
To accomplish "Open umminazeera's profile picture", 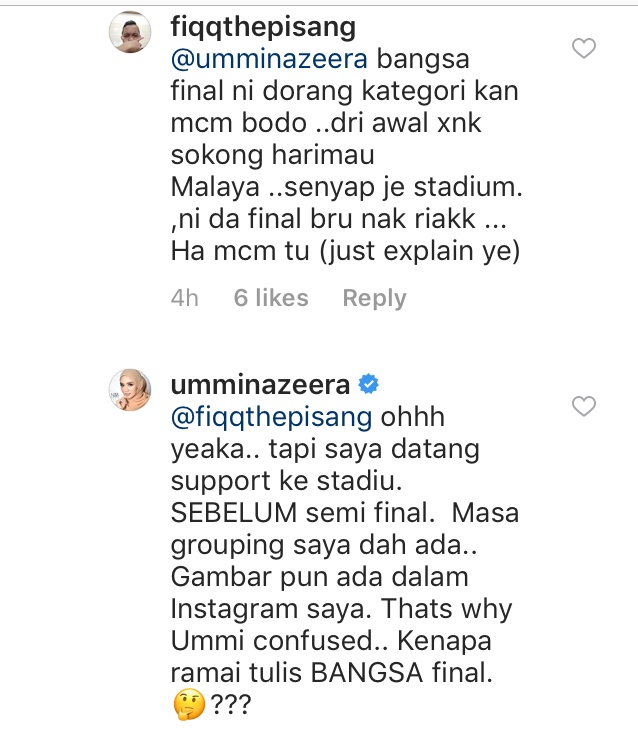I will click(130, 390).
